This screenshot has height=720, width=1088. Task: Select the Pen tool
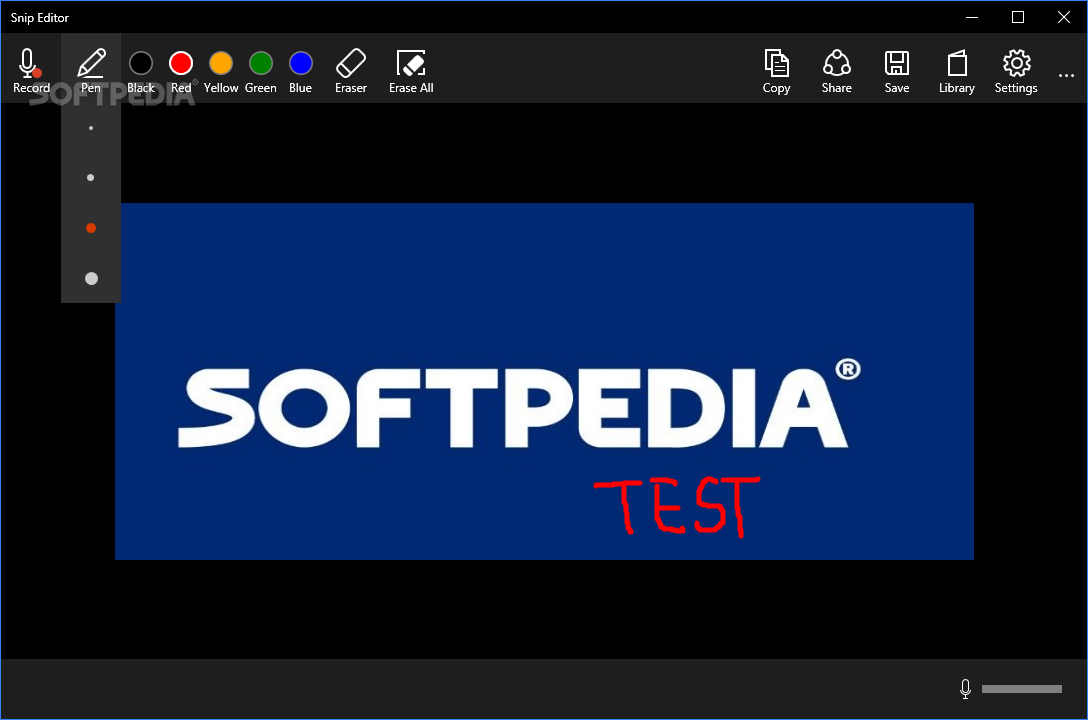point(91,70)
